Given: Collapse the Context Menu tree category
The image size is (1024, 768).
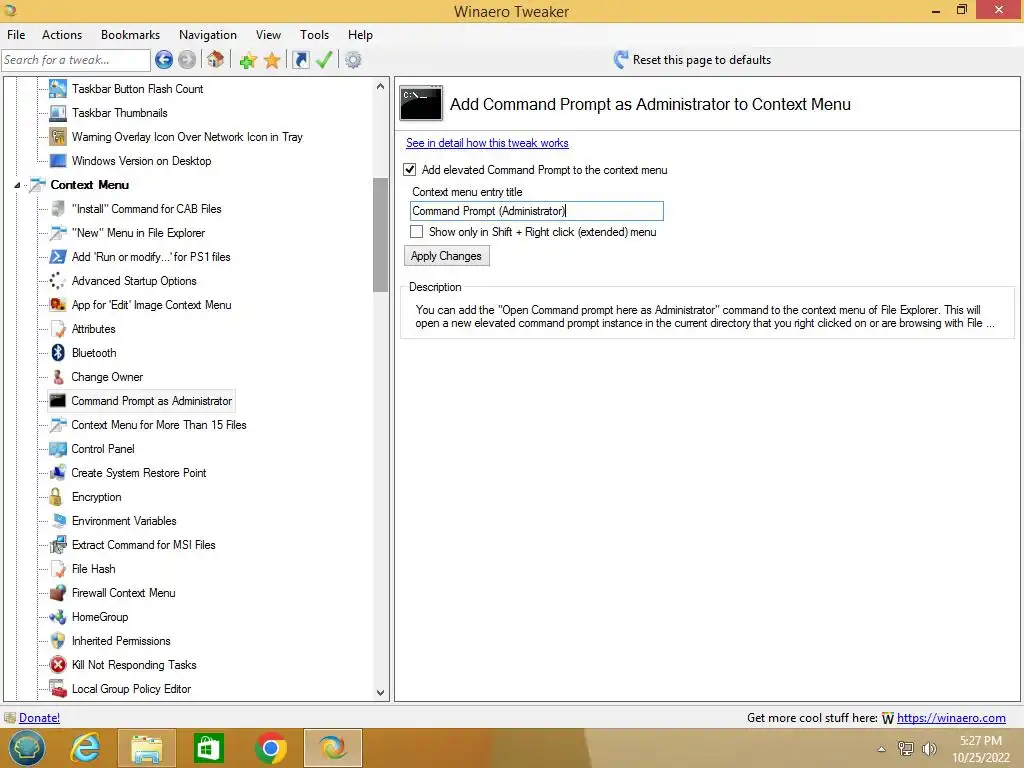Looking at the screenshot, I should pyautogui.click(x=17, y=185).
